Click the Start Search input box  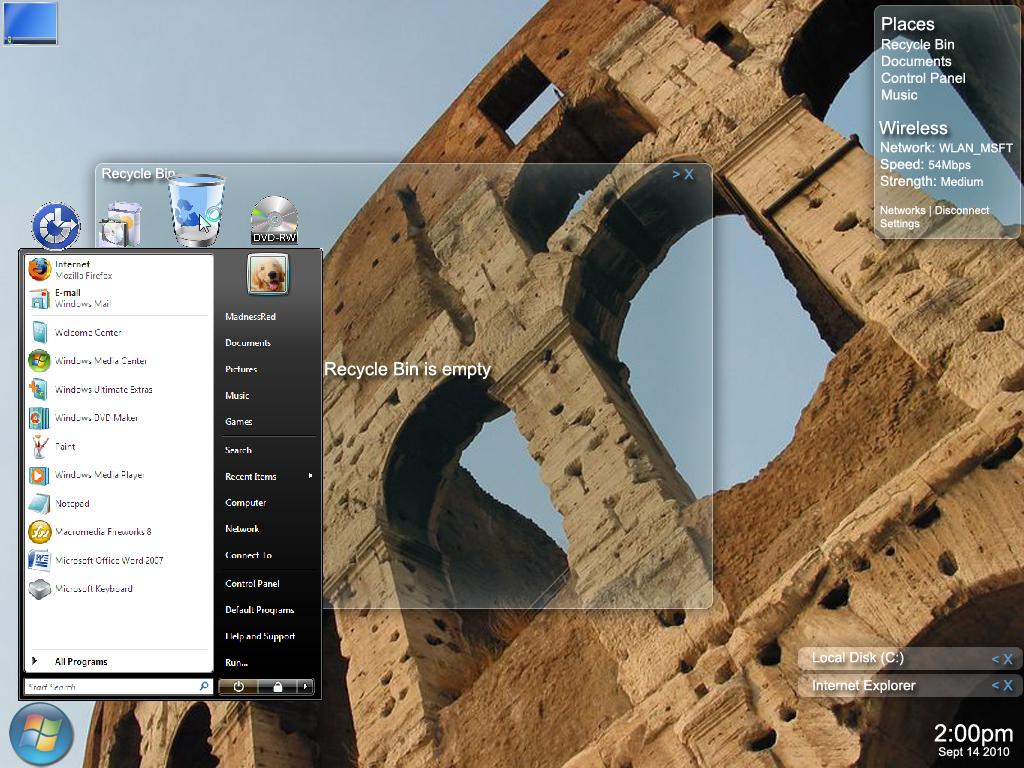pyautogui.click(x=110, y=687)
